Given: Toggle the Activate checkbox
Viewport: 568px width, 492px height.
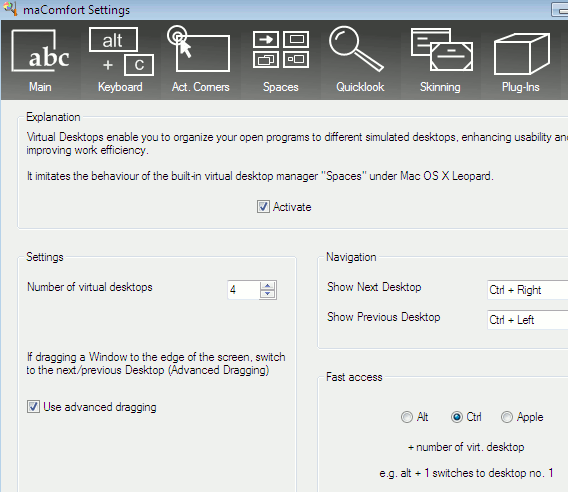Looking at the screenshot, I should tap(263, 207).
